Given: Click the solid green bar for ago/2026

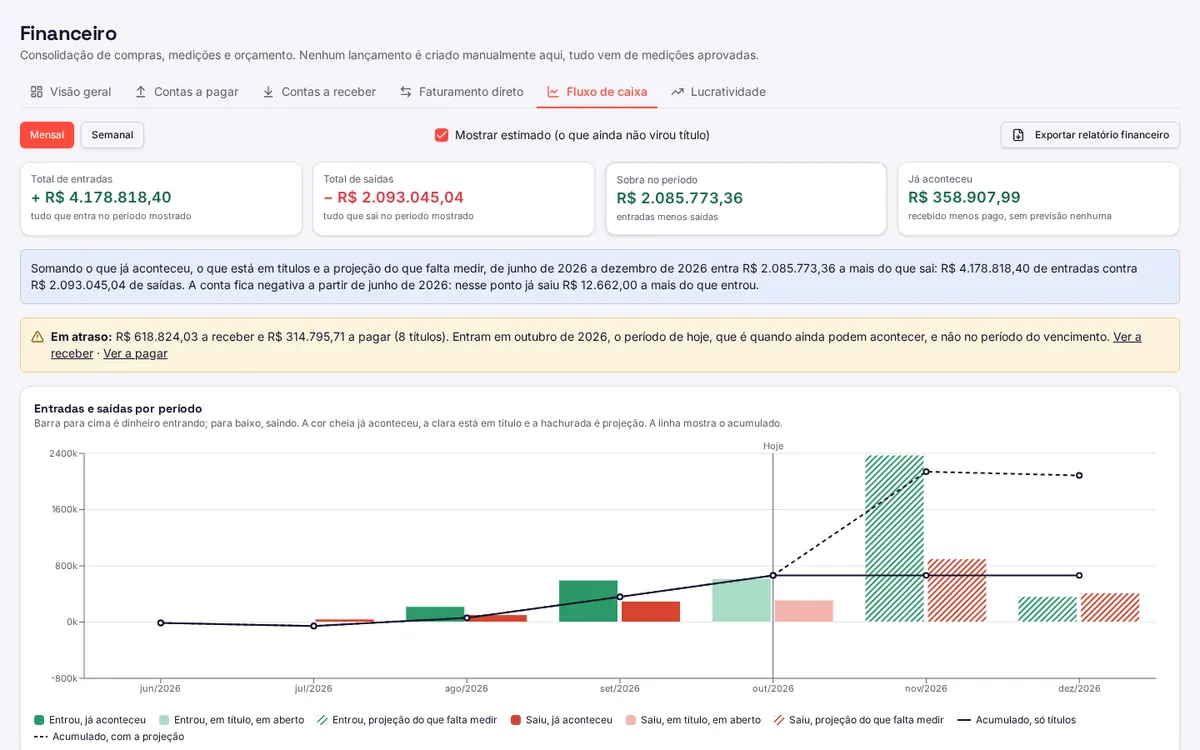Looking at the screenshot, I should 435,614.
